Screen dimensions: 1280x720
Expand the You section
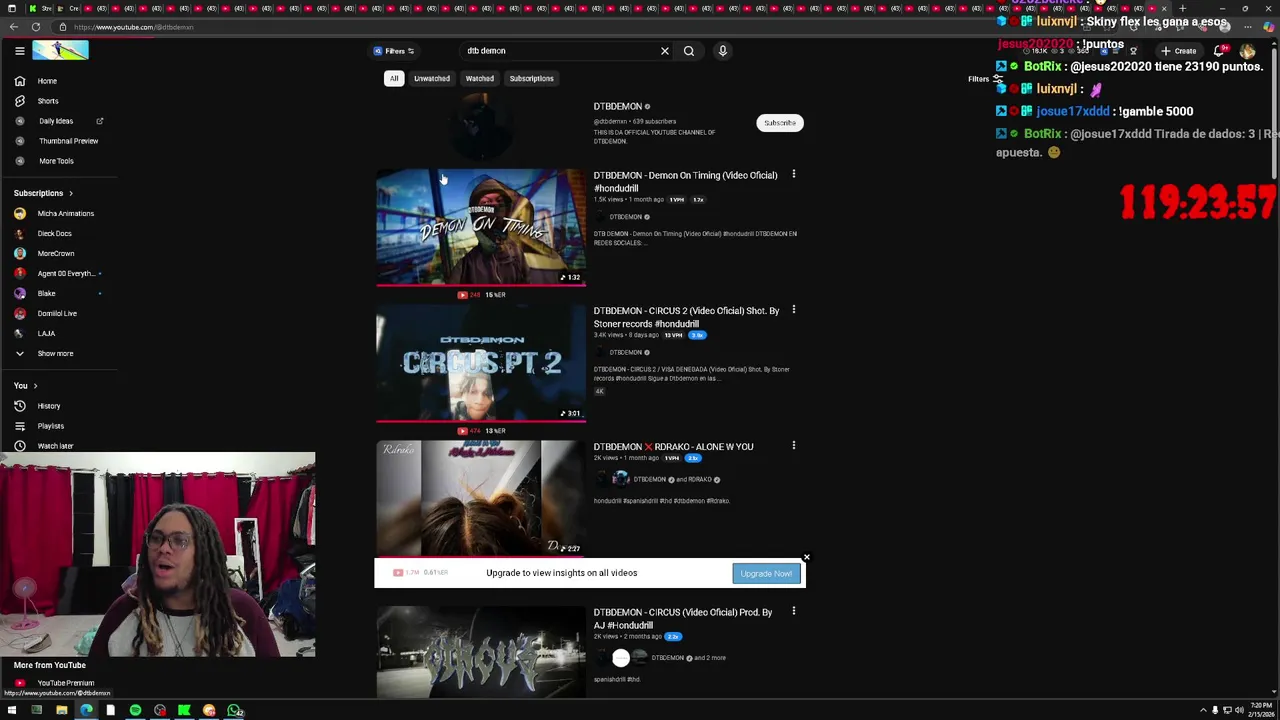[x=25, y=386]
